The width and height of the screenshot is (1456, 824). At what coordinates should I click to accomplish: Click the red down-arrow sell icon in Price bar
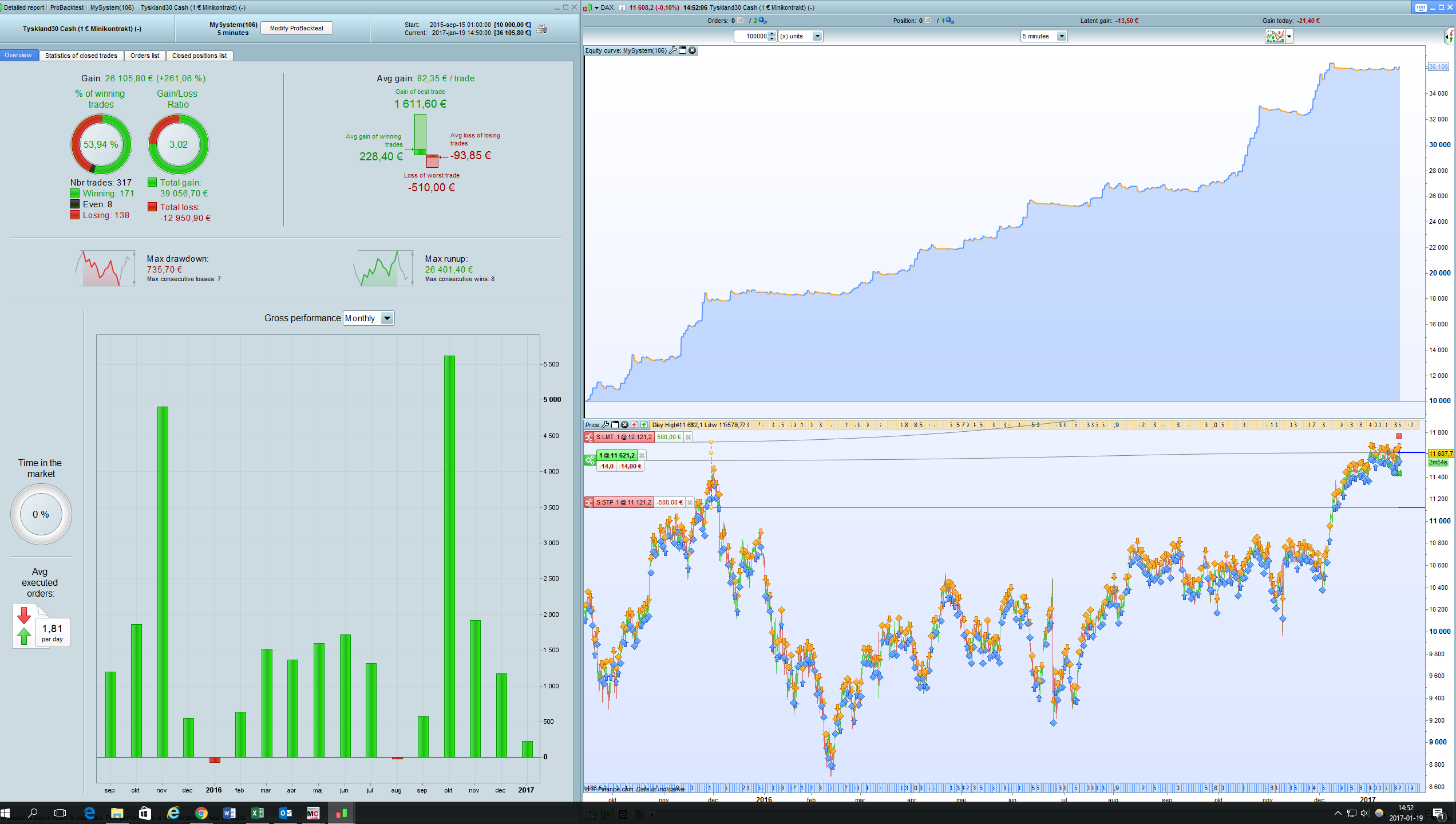point(634,425)
